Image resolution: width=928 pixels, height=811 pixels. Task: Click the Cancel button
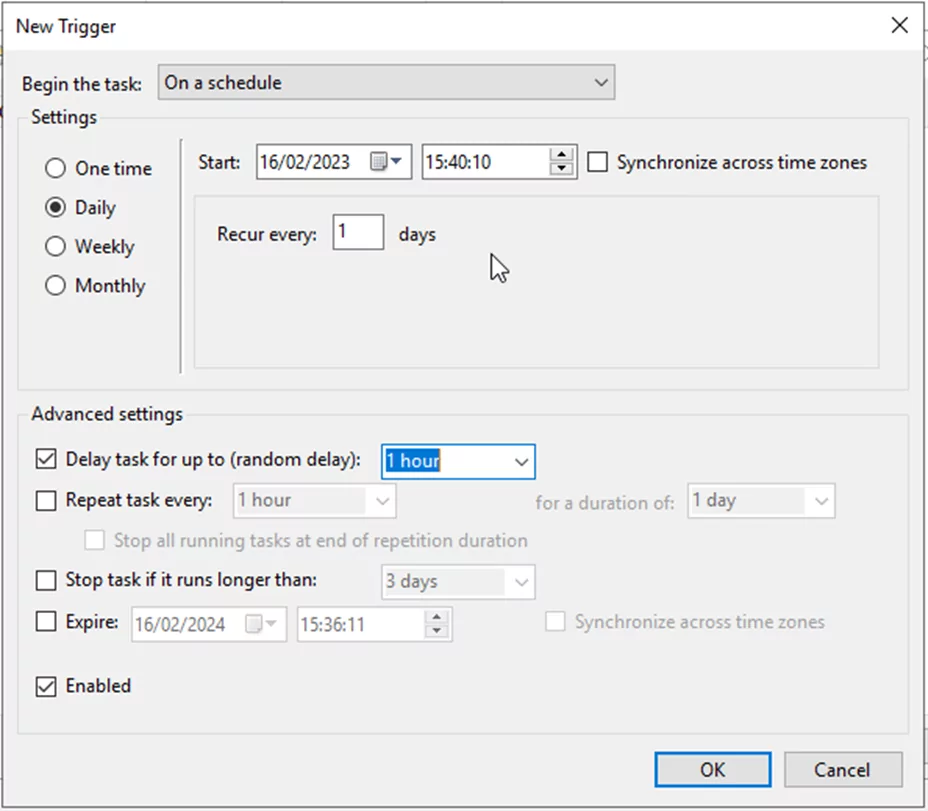[843, 770]
